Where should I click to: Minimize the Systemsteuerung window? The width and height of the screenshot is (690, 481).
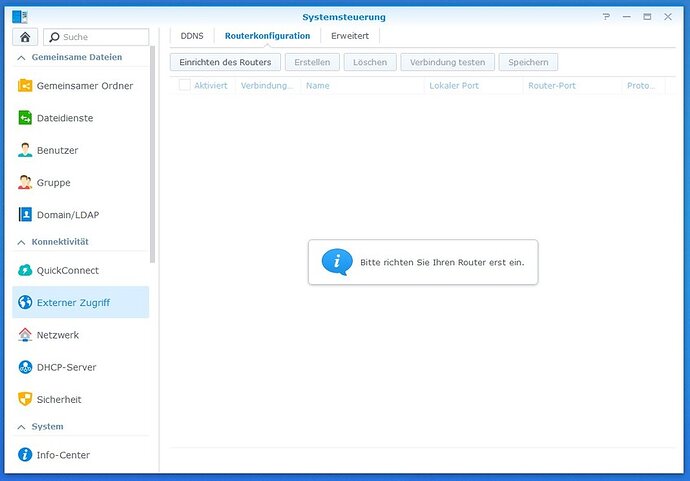(x=627, y=17)
